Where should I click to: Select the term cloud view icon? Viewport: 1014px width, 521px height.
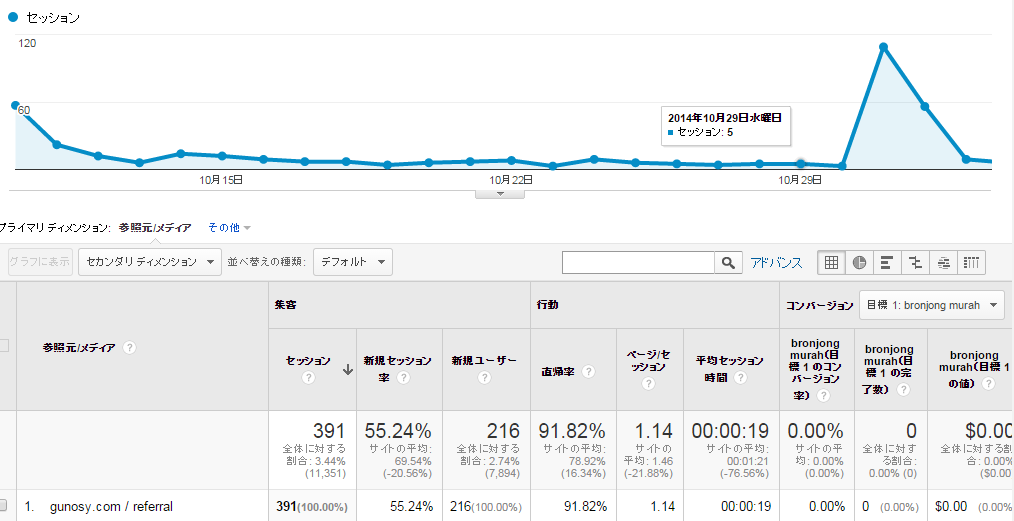(943, 263)
